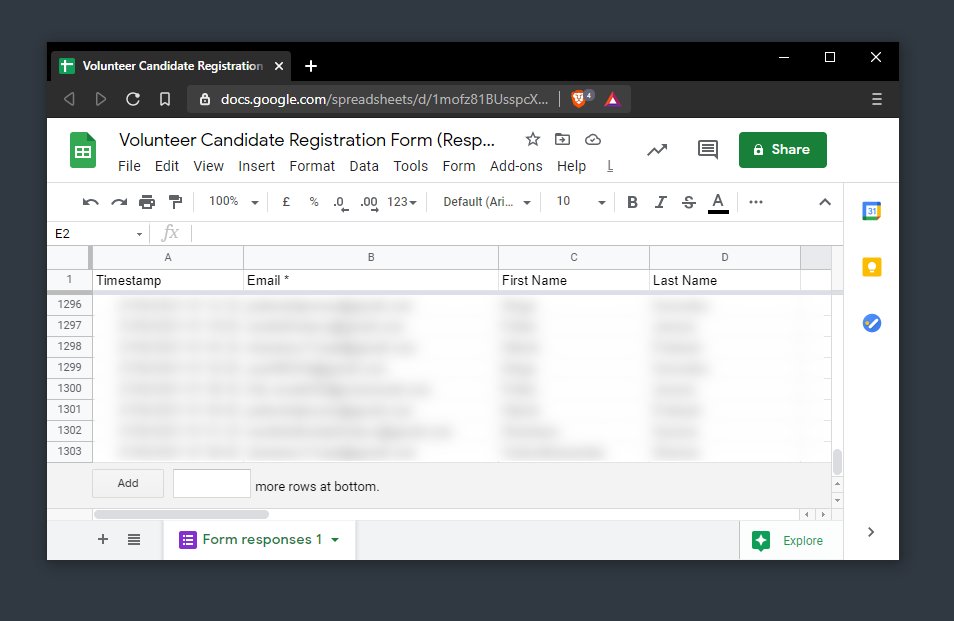Click the vertical scrollbar thumb
Screen dimensions: 954x621
click(837, 462)
